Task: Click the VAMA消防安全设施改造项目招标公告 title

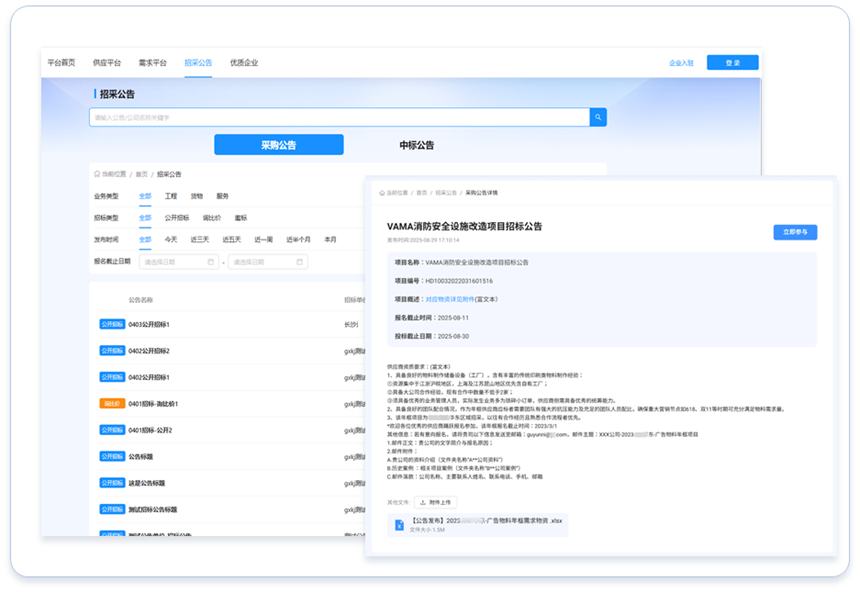Action: click(x=465, y=226)
